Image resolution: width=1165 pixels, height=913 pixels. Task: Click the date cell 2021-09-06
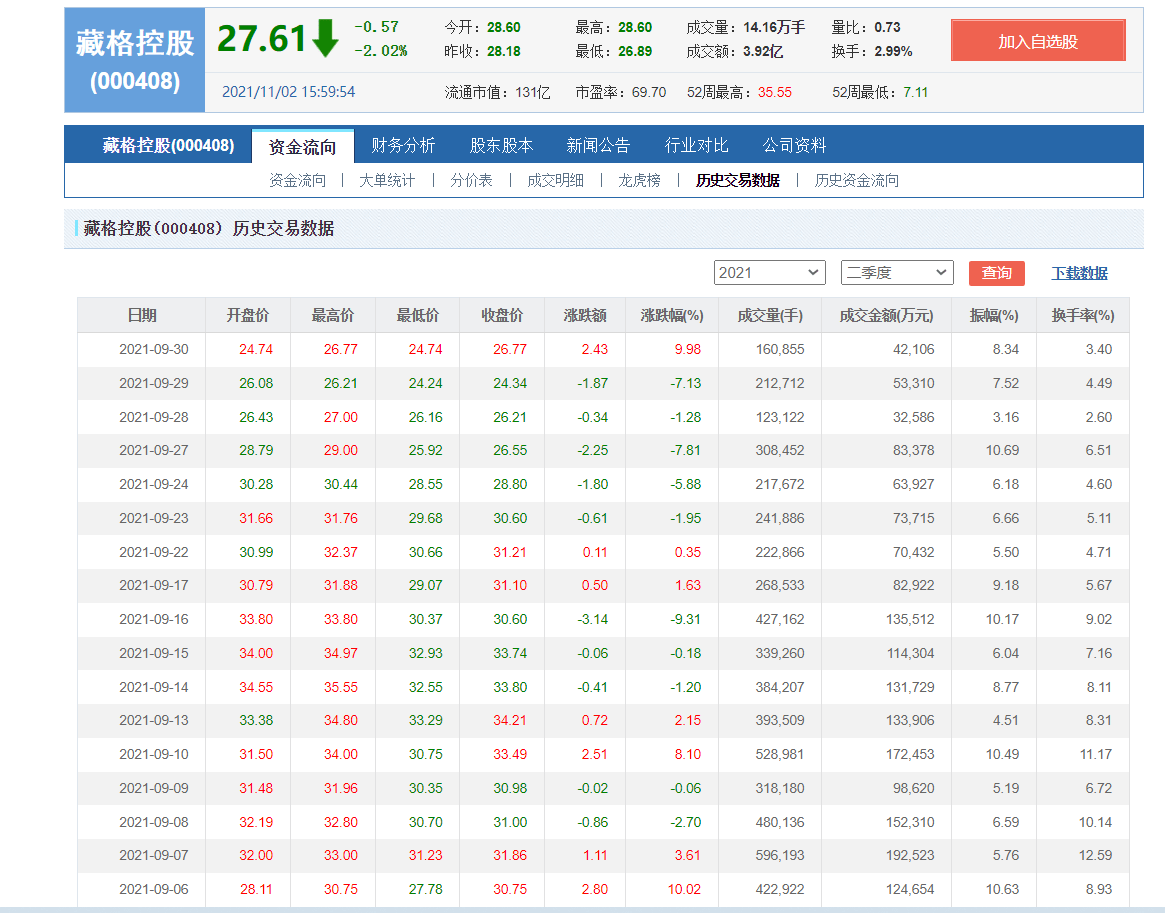pos(154,889)
